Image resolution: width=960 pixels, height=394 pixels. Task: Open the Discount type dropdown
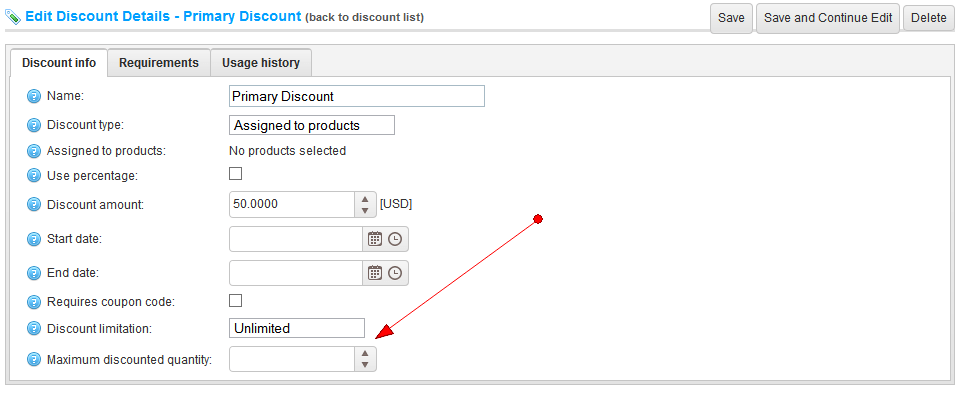click(x=312, y=125)
